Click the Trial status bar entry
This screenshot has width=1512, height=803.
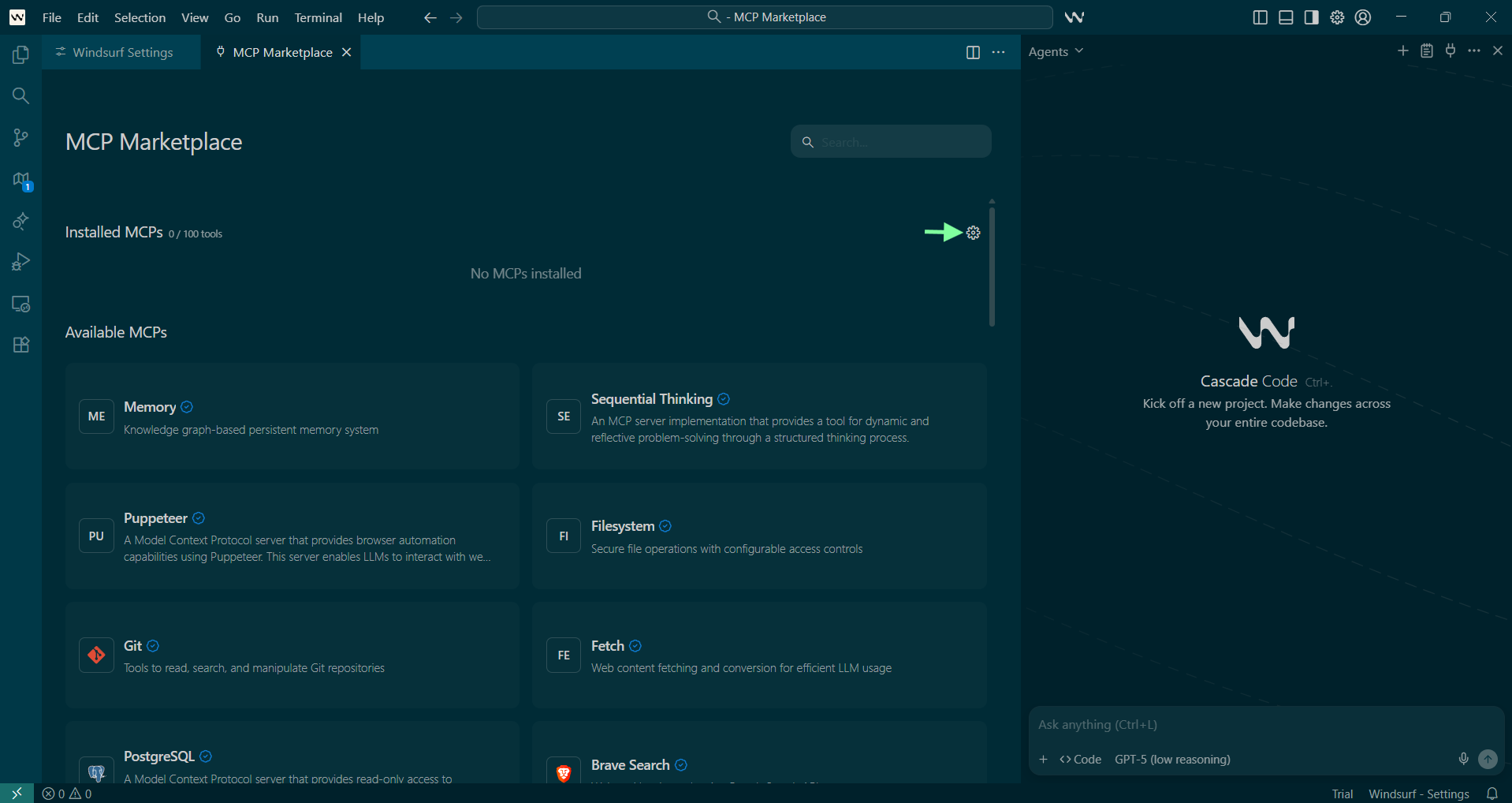pos(1343,794)
